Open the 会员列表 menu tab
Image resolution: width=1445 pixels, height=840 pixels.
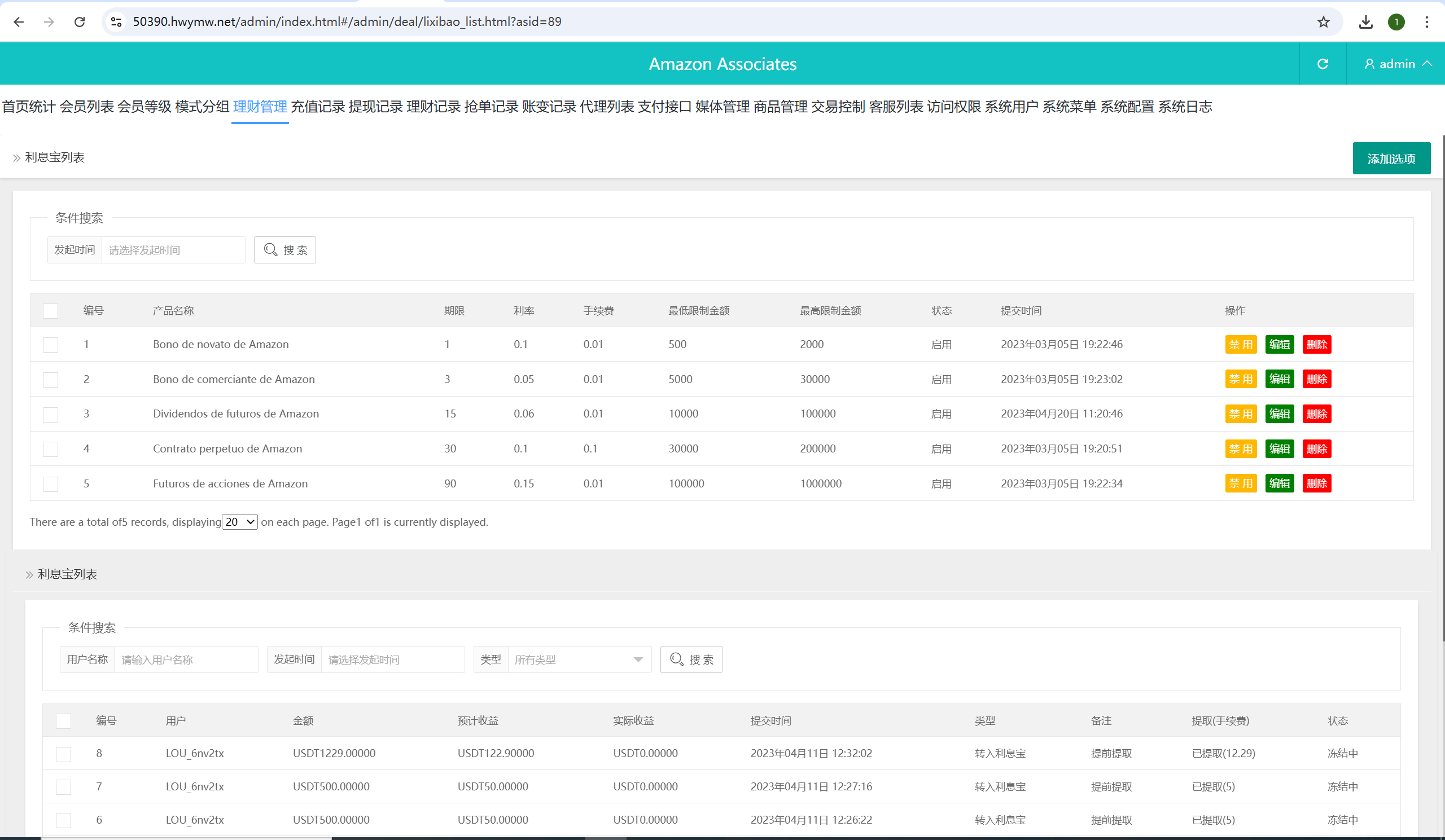[86, 107]
